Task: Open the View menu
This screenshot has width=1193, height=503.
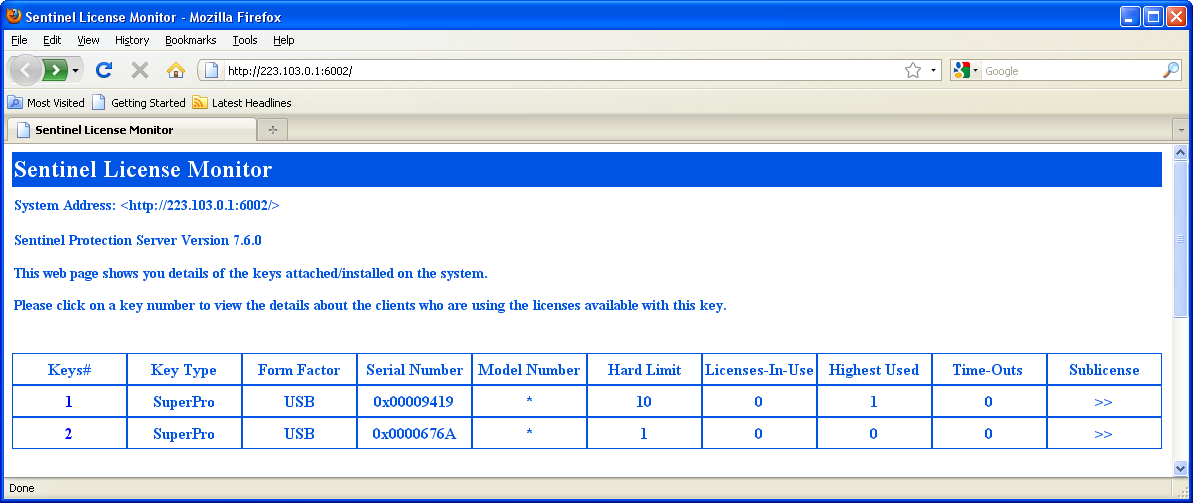Action: pos(88,40)
